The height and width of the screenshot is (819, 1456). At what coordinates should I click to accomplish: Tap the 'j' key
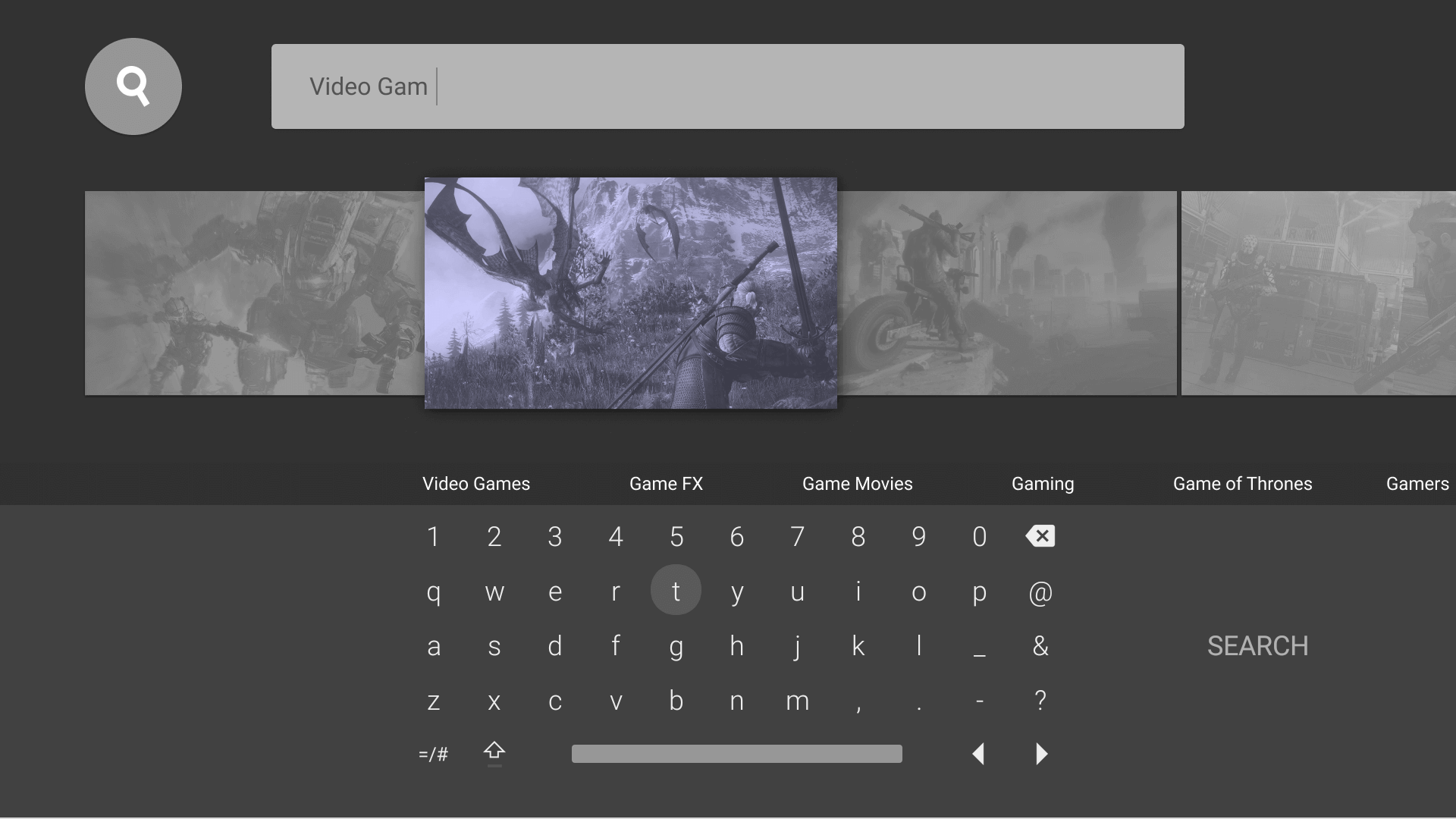tap(798, 648)
